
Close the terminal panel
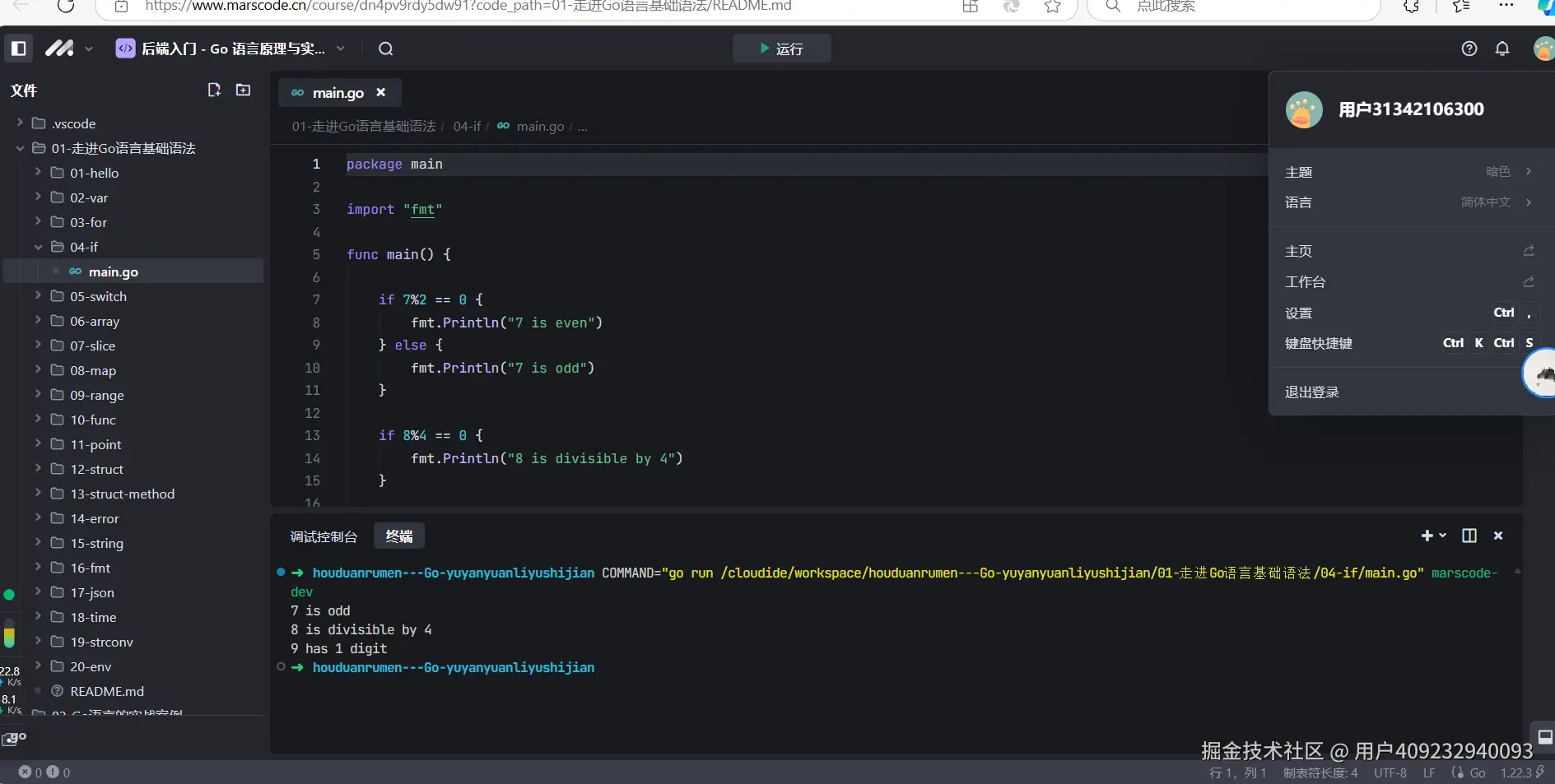pyautogui.click(x=1498, y=536)
